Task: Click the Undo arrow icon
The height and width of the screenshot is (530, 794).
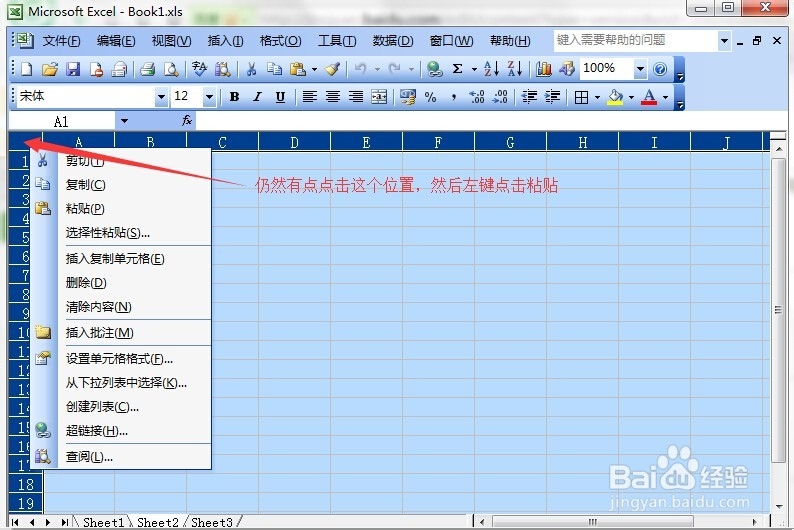Action: click(x=361, y=69)
